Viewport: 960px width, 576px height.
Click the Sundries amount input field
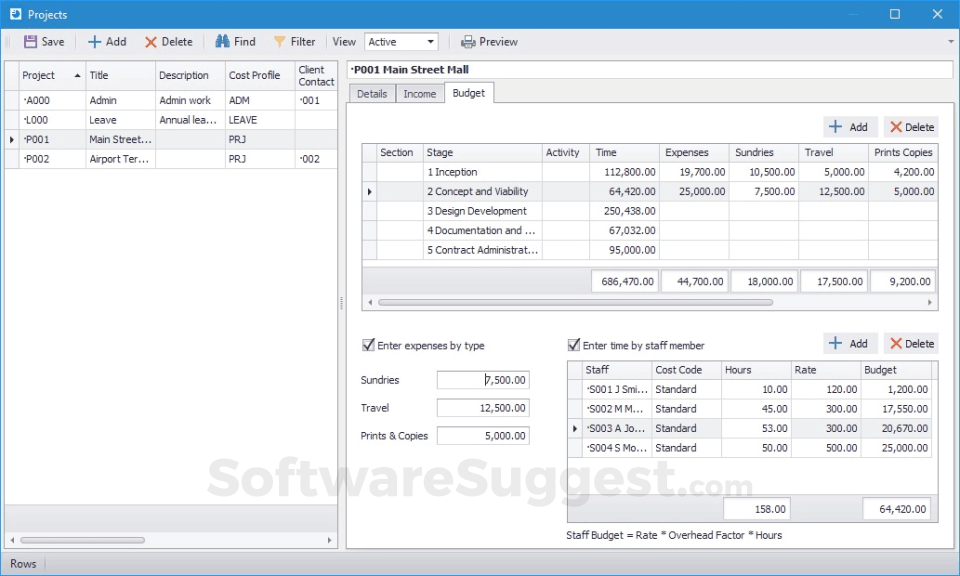click(482, 380)
